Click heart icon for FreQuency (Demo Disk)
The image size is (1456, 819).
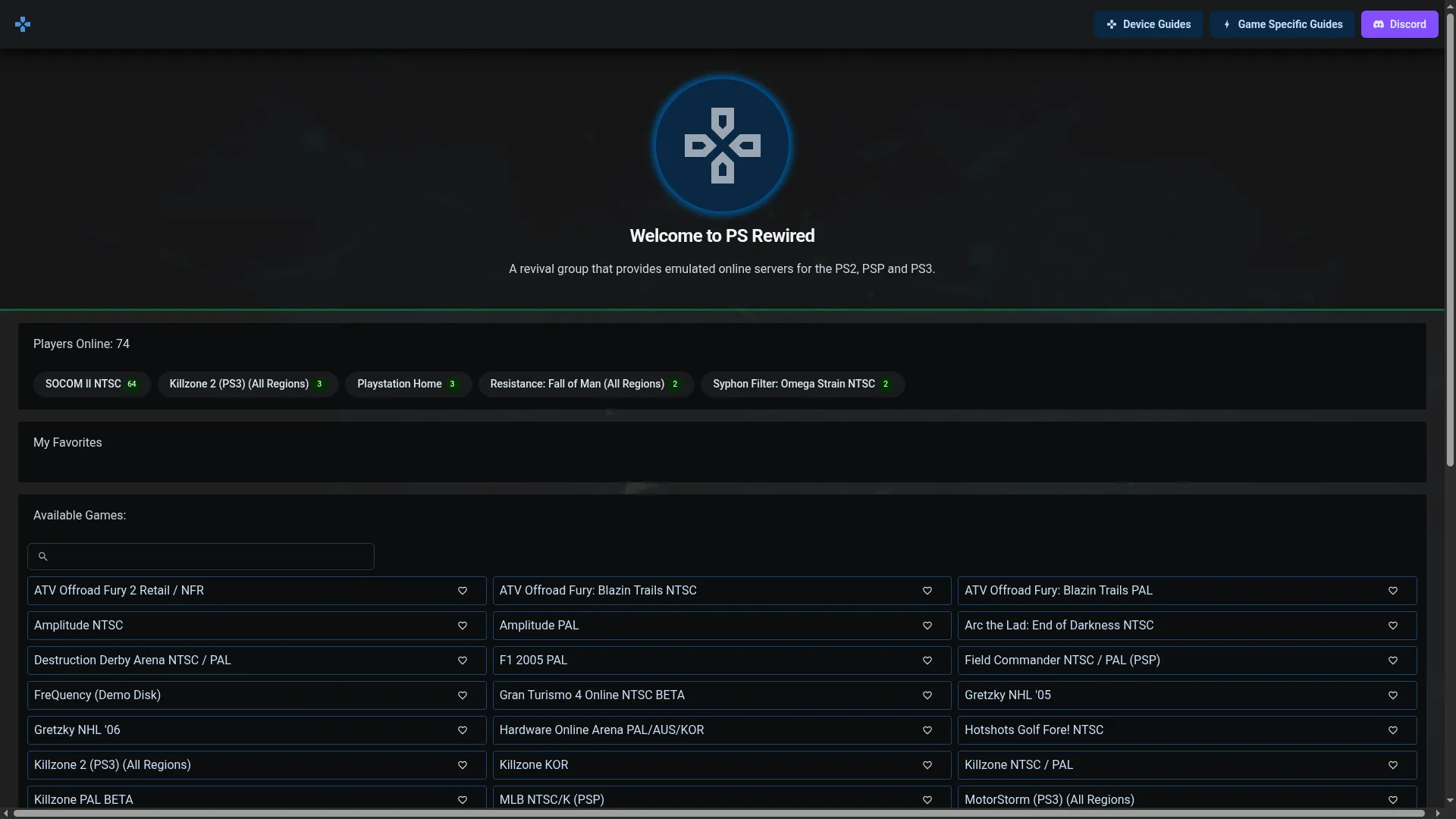coord(463,695)
